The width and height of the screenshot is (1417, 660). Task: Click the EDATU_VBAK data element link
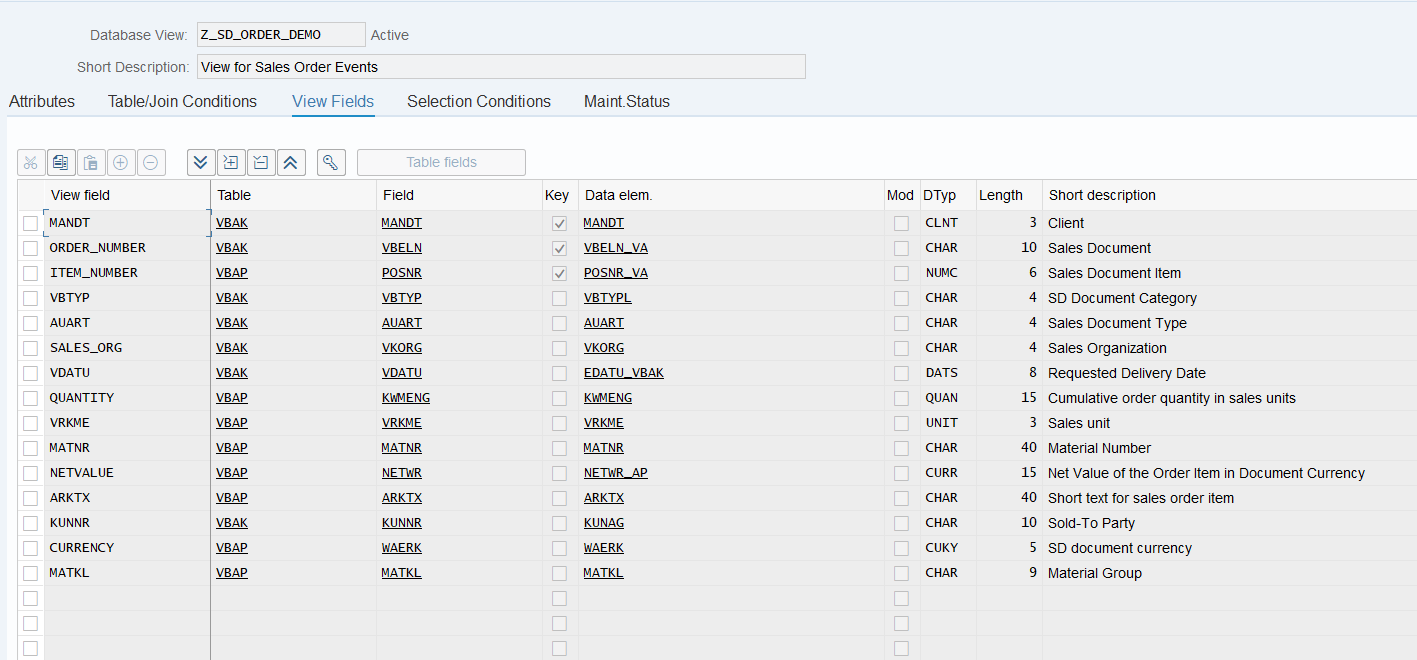(624, 373)
